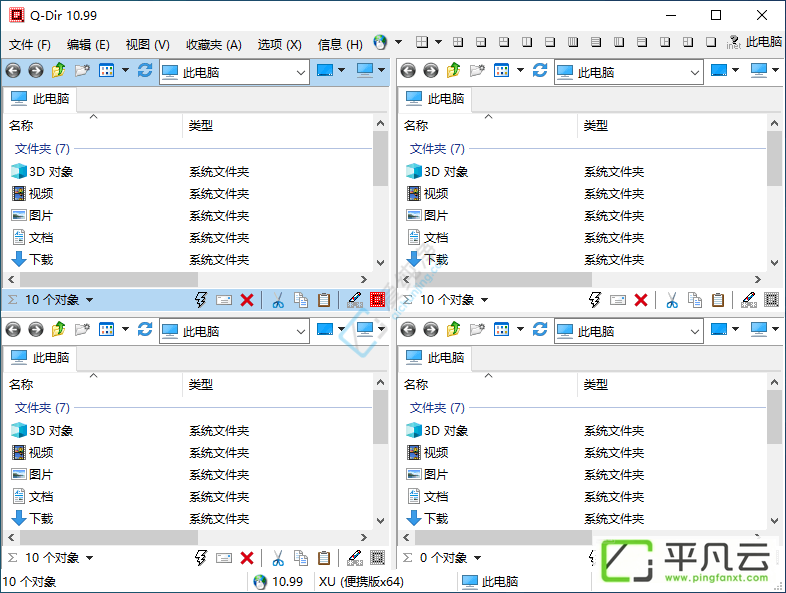
Task: Click scissors cut icon in top-left pane
Action: (x=278, y=300)
